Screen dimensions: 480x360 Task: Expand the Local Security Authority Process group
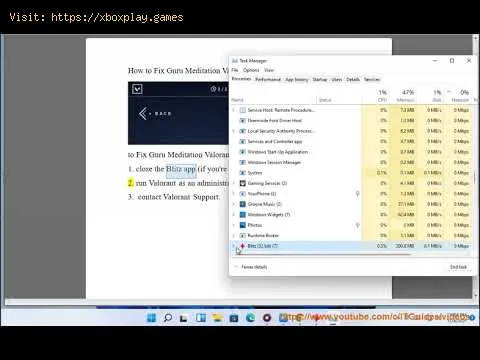point(234,131)
